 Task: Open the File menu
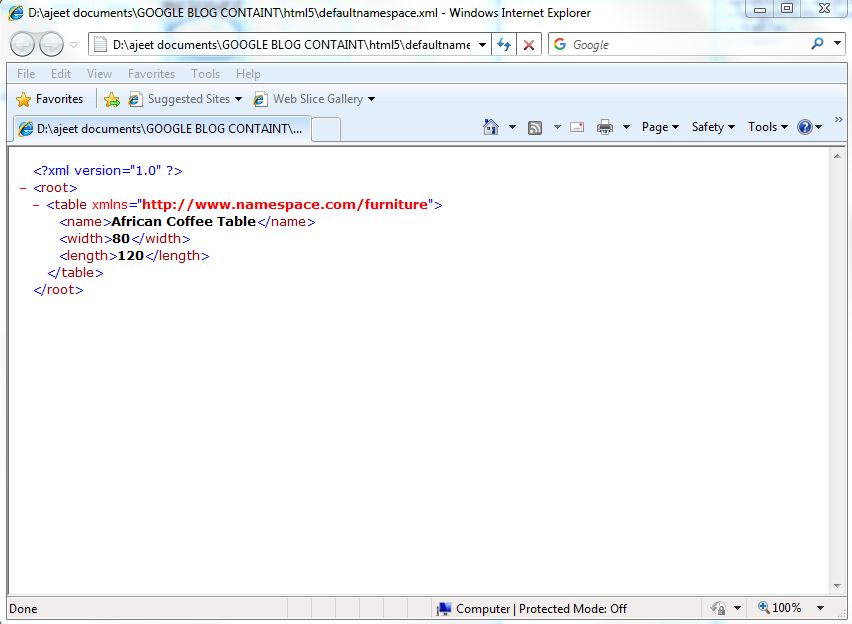click(26, 74)
